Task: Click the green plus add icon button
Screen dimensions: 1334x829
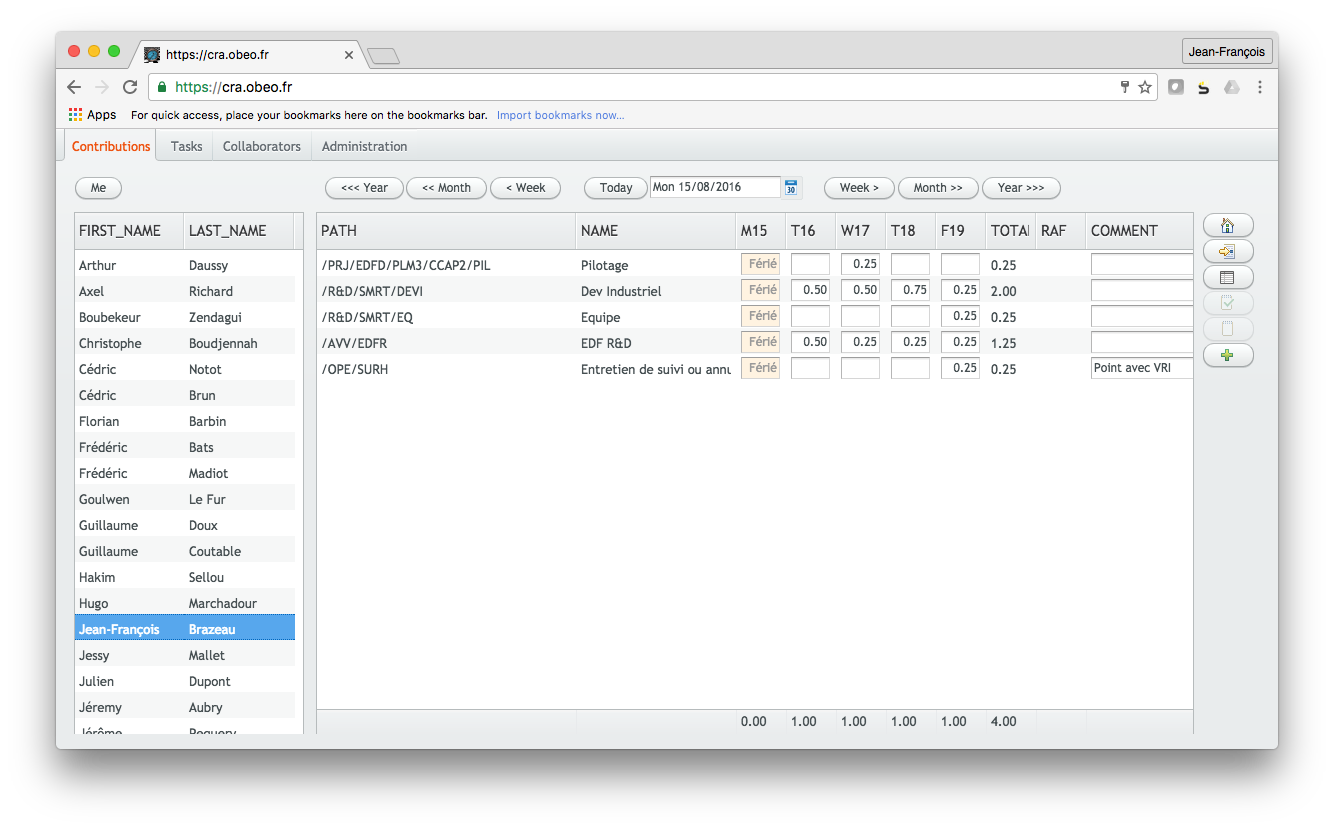Action: (1228, 356)
